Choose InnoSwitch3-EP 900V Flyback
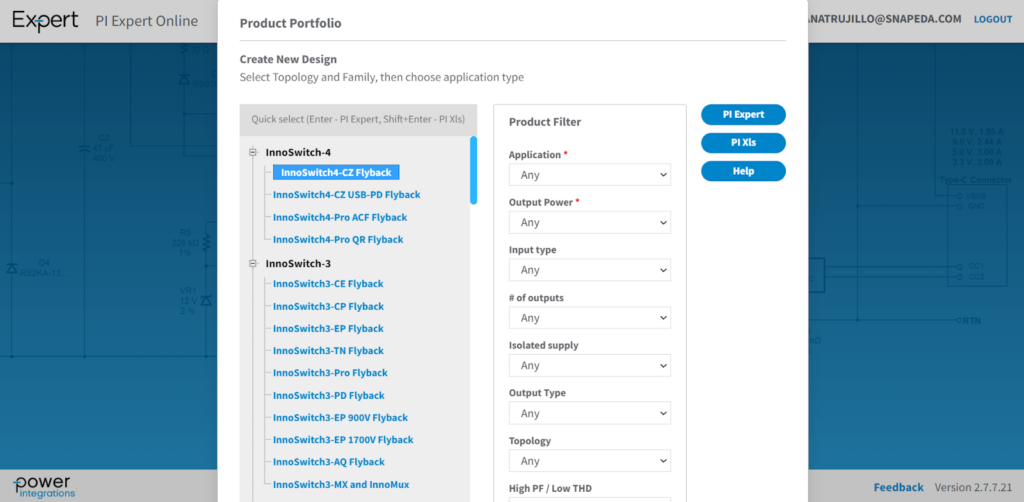Image resolution: width=1024 pixels, height=502 pixels. (x=340, y=418)
